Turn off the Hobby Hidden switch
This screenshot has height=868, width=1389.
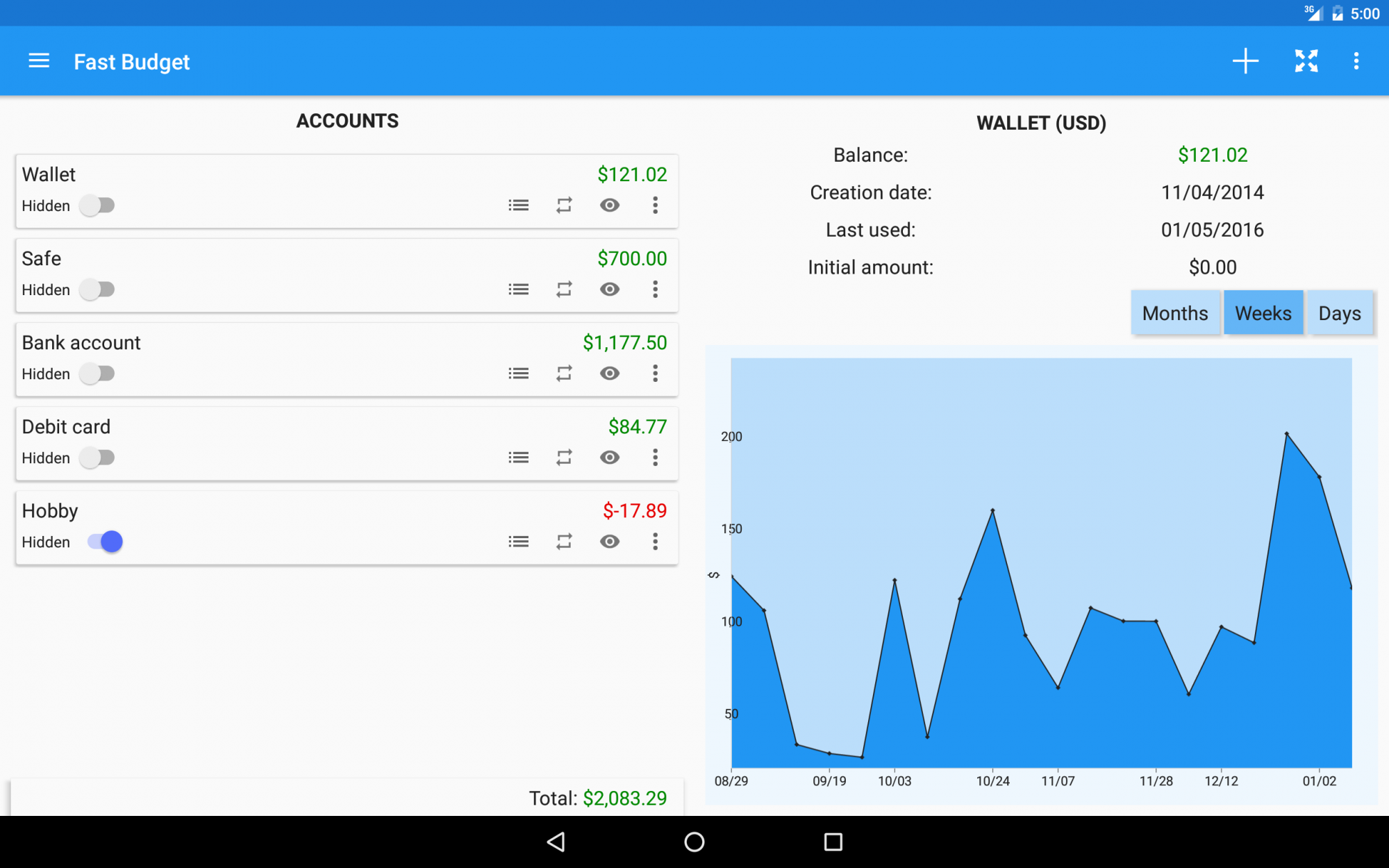coord(106,542)
